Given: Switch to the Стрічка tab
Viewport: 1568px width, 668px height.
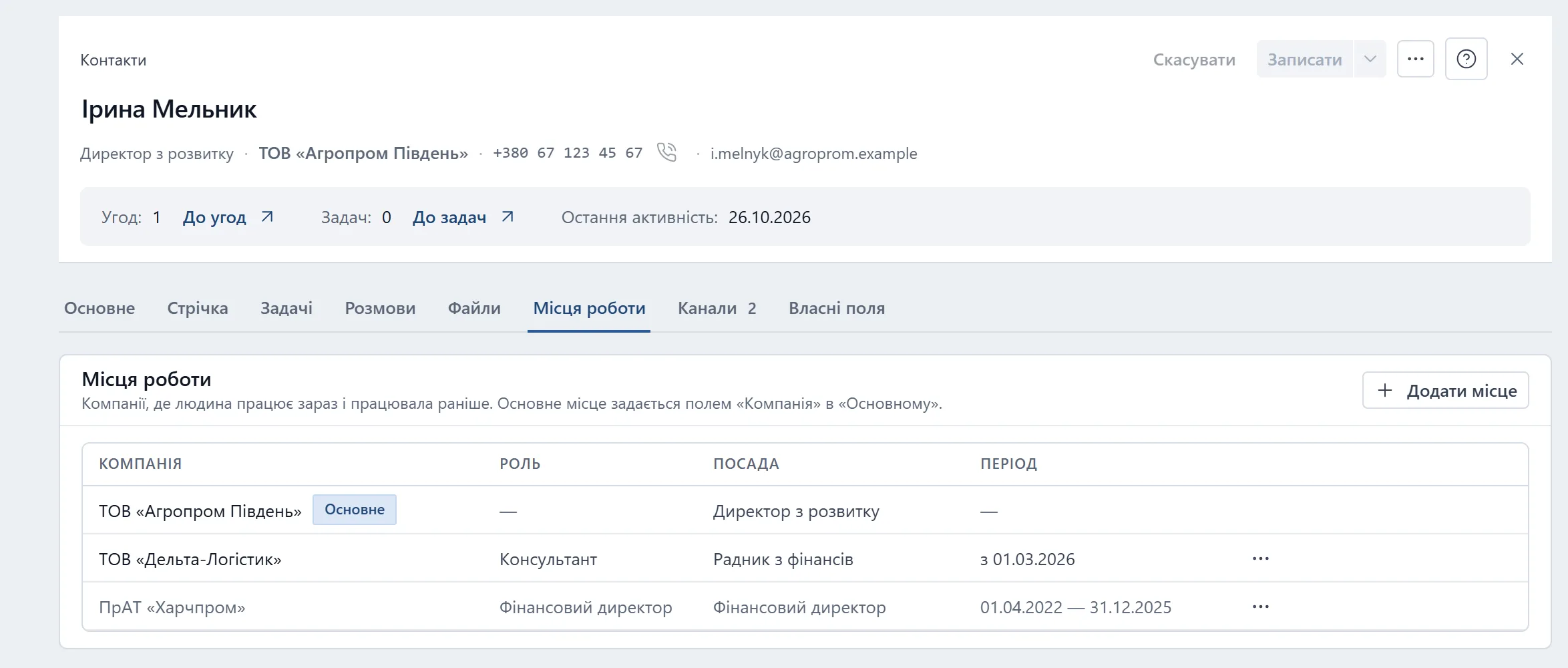Looking at the screenshot, I should tap(198, 308).
